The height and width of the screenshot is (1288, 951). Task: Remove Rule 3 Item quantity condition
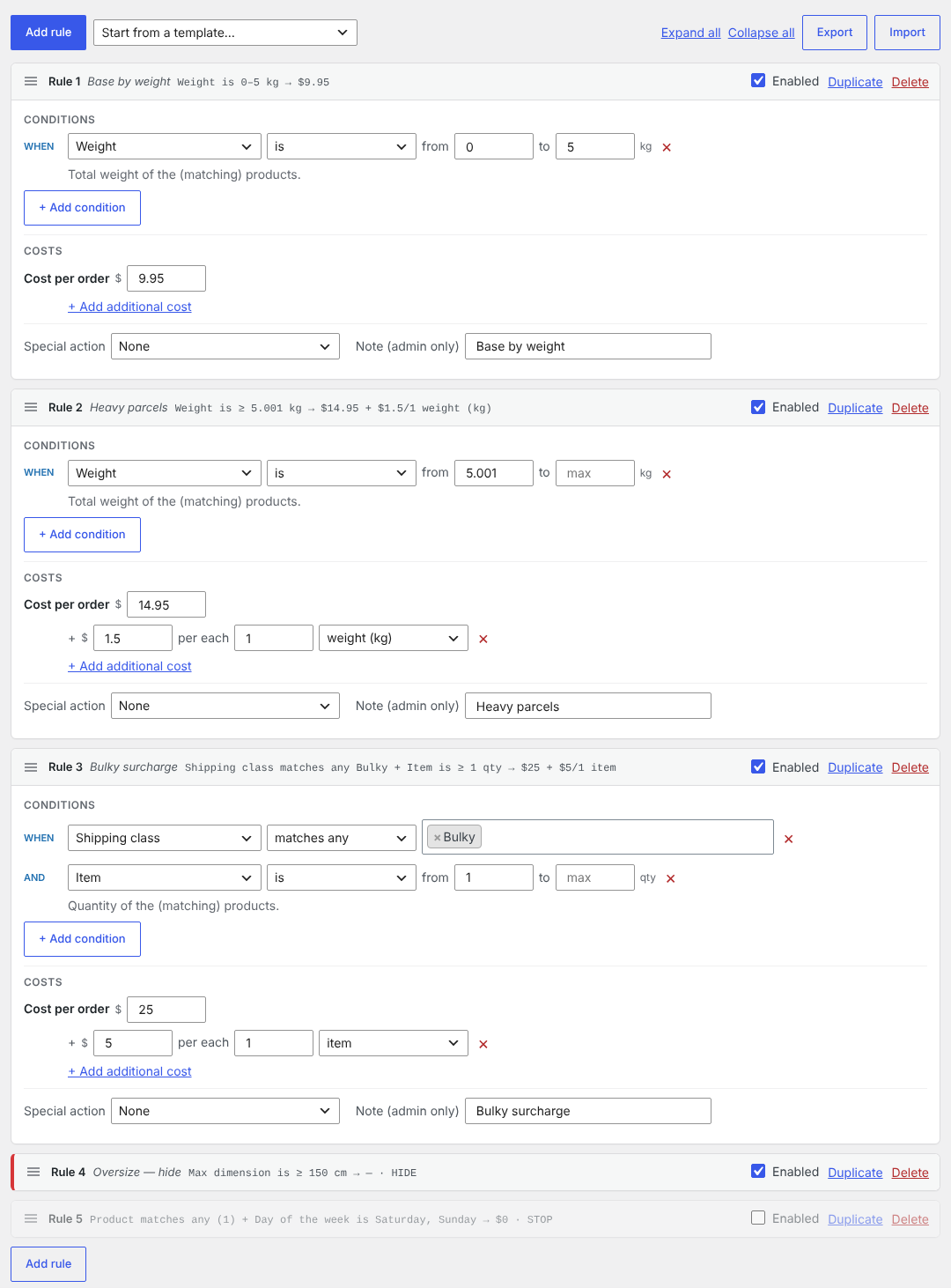point(670,878)
